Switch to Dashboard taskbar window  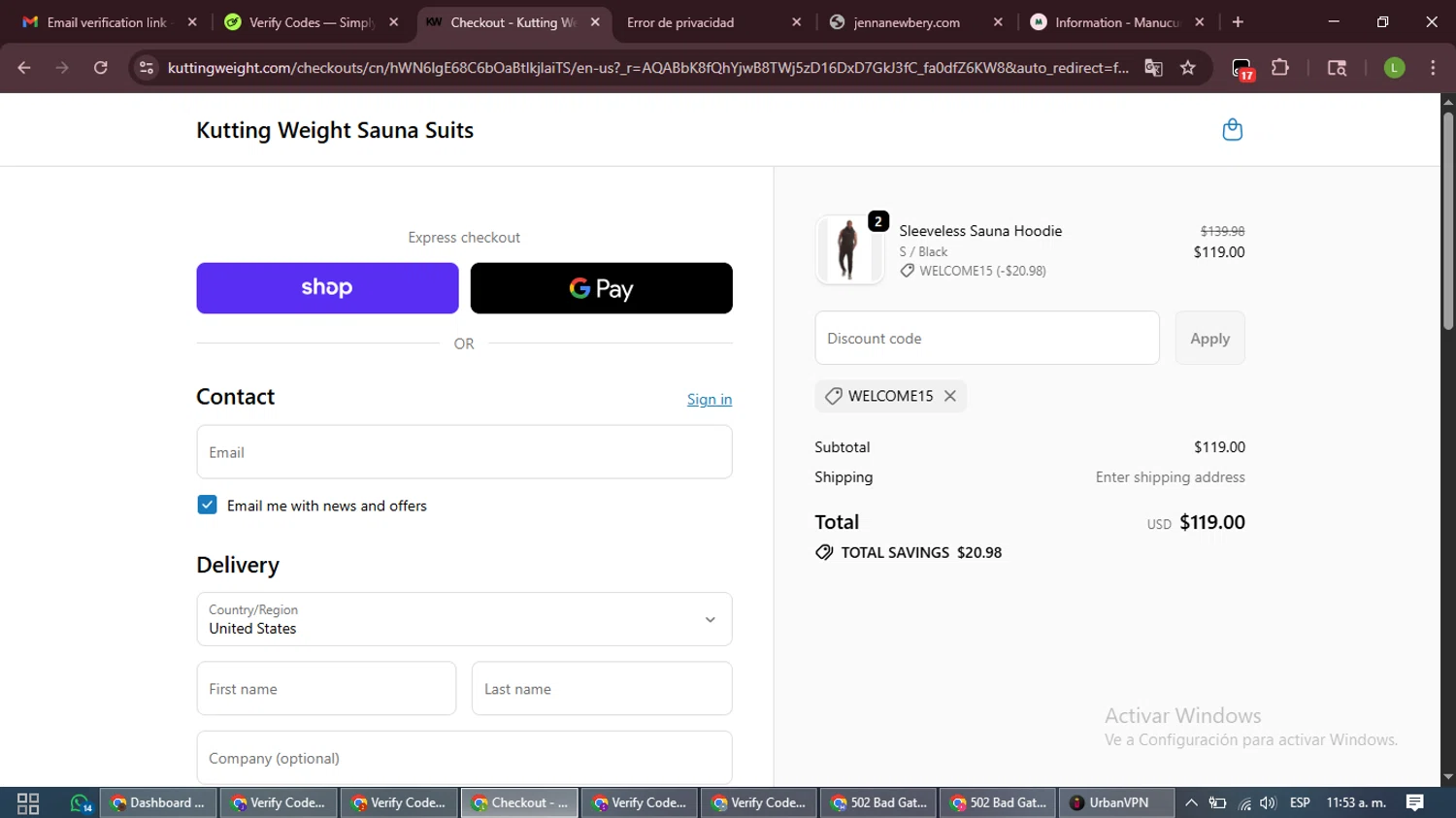[158, 802]
